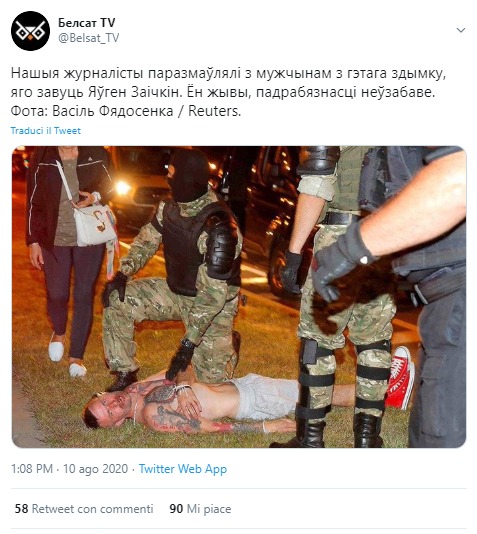Screen dimensions: 477x534
Task: Click the tweet's first text line
Action: 228,74
